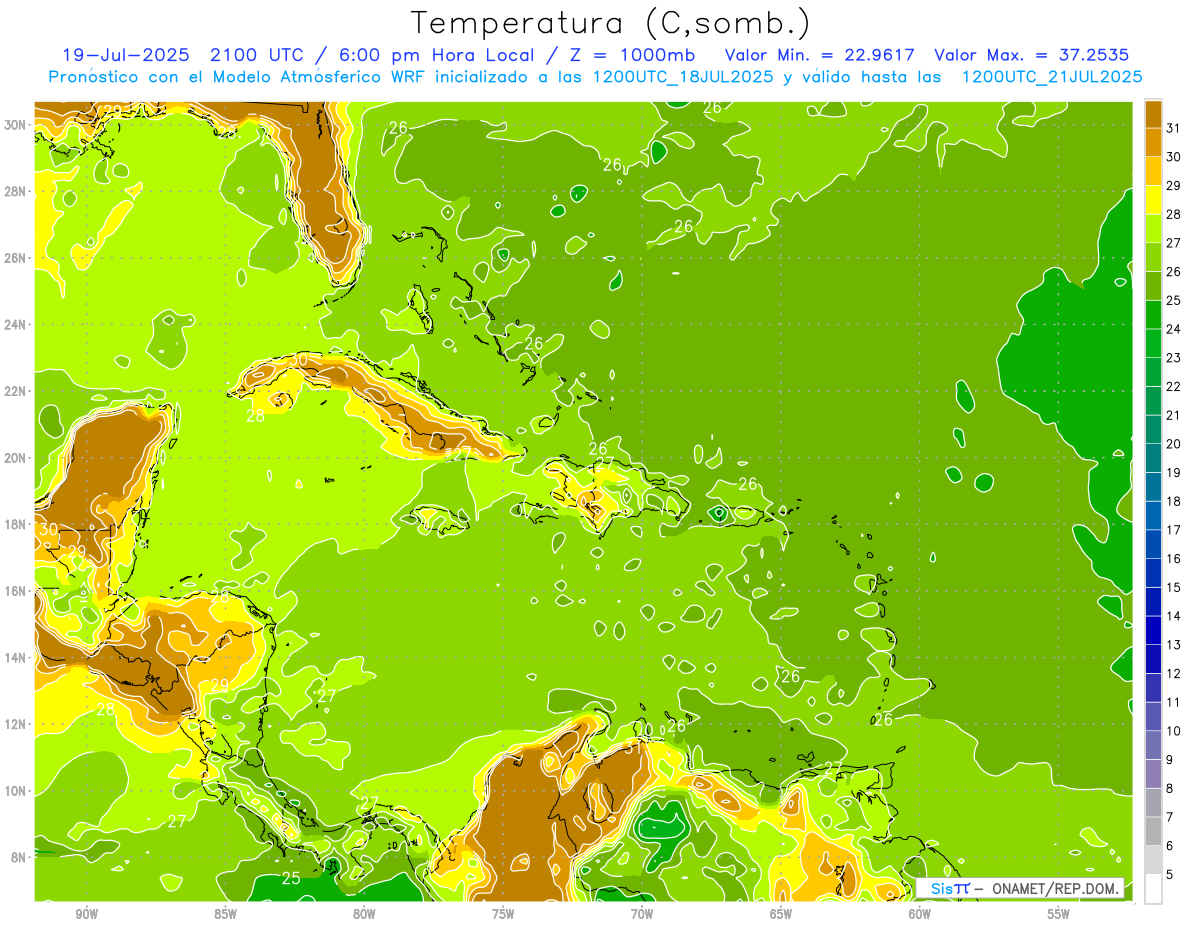Click the 75W longitude label

pos(503,914)
